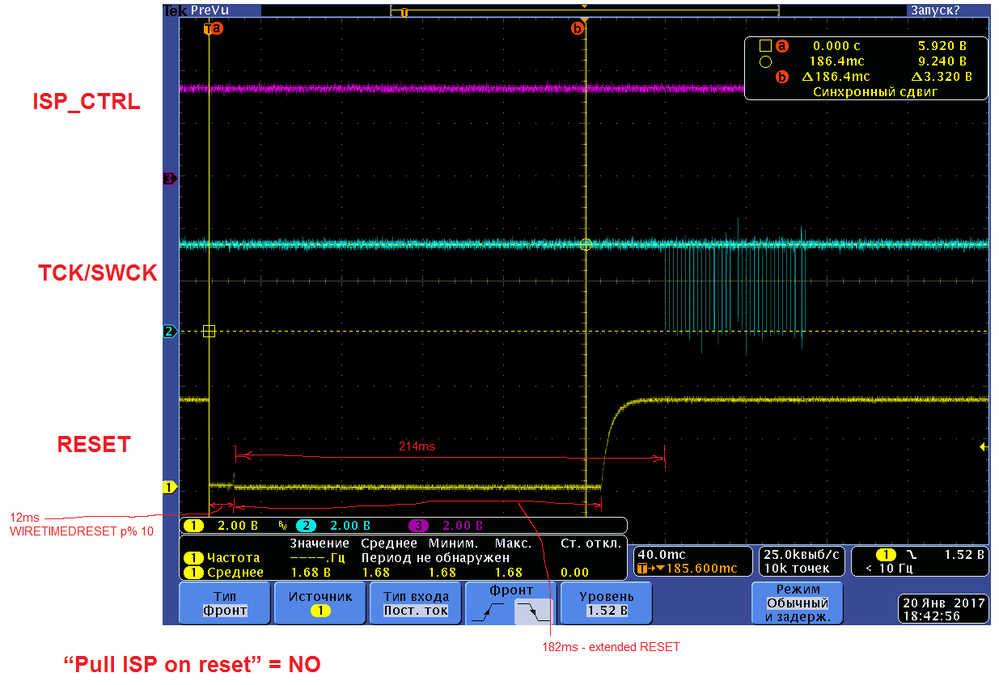This screenshot has height=685, width=999.
Task: Click the channel 3 ground marker
Action: pyautogui.click(x=169, y=178)
